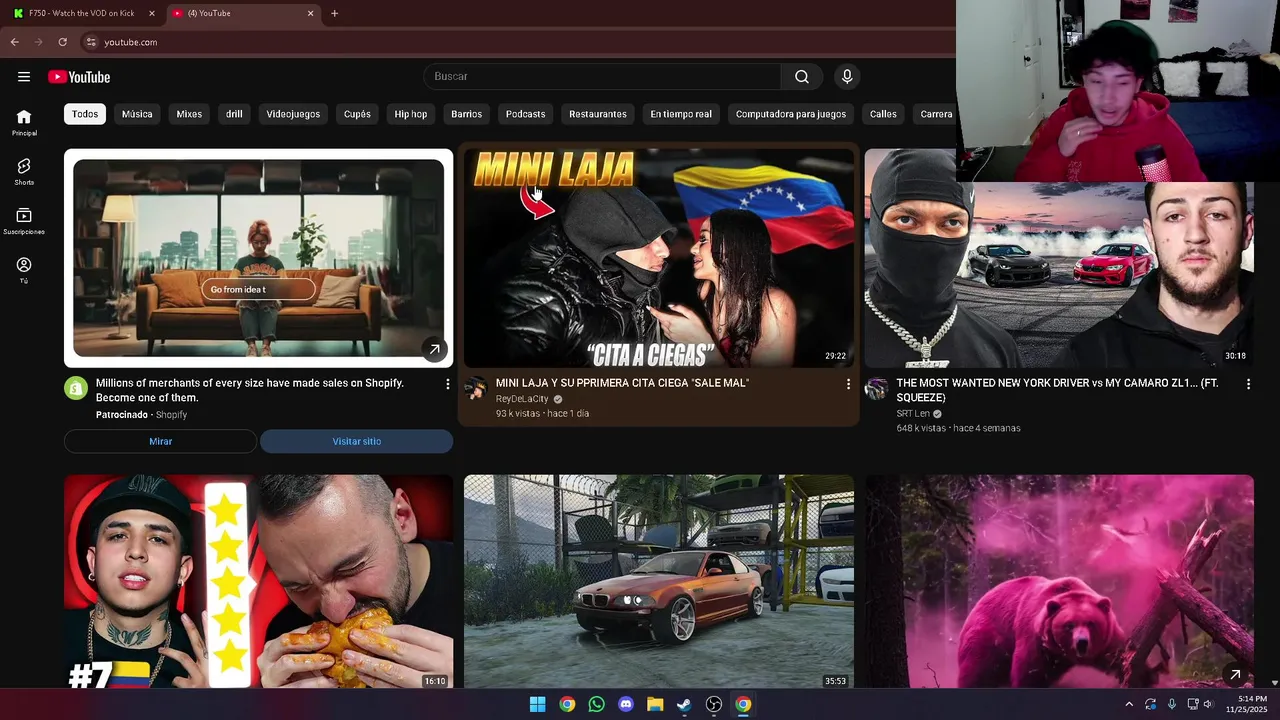Screen dimensions: 1280x720
Task: Open Discord from the taskbar
Action: coord(626,704)
